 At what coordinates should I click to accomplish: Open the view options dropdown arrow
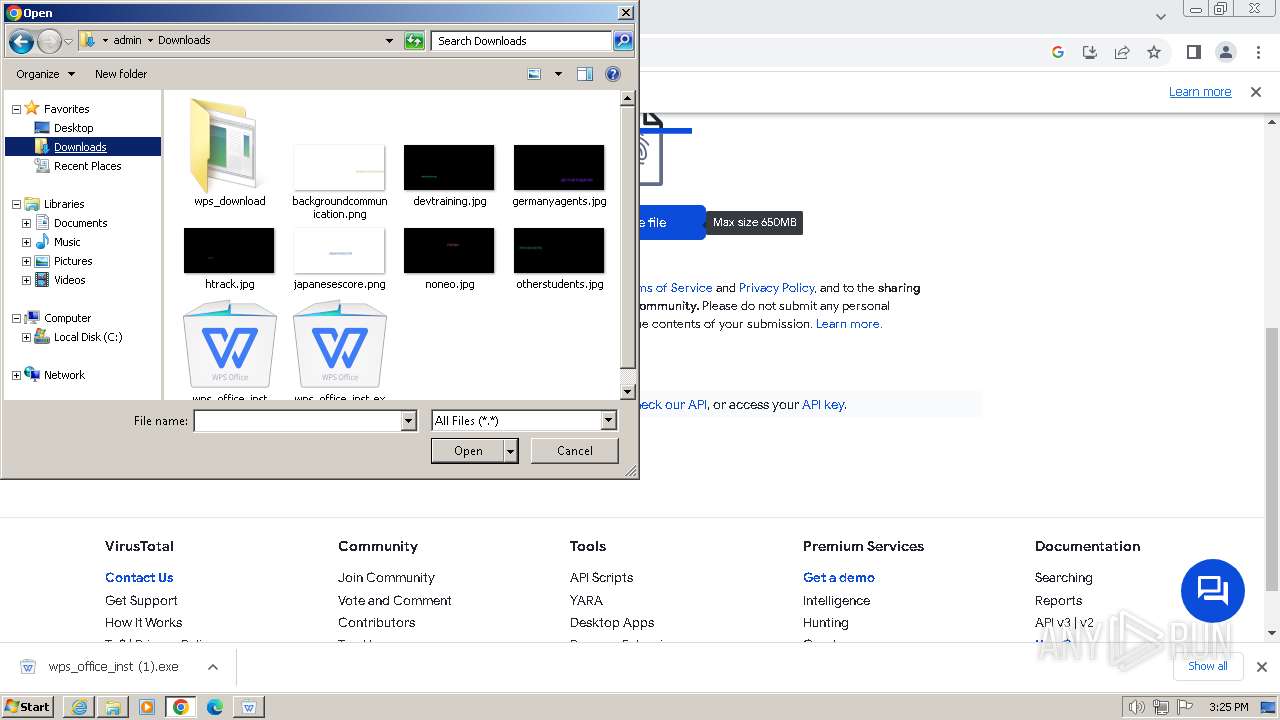tap(558, 74)
